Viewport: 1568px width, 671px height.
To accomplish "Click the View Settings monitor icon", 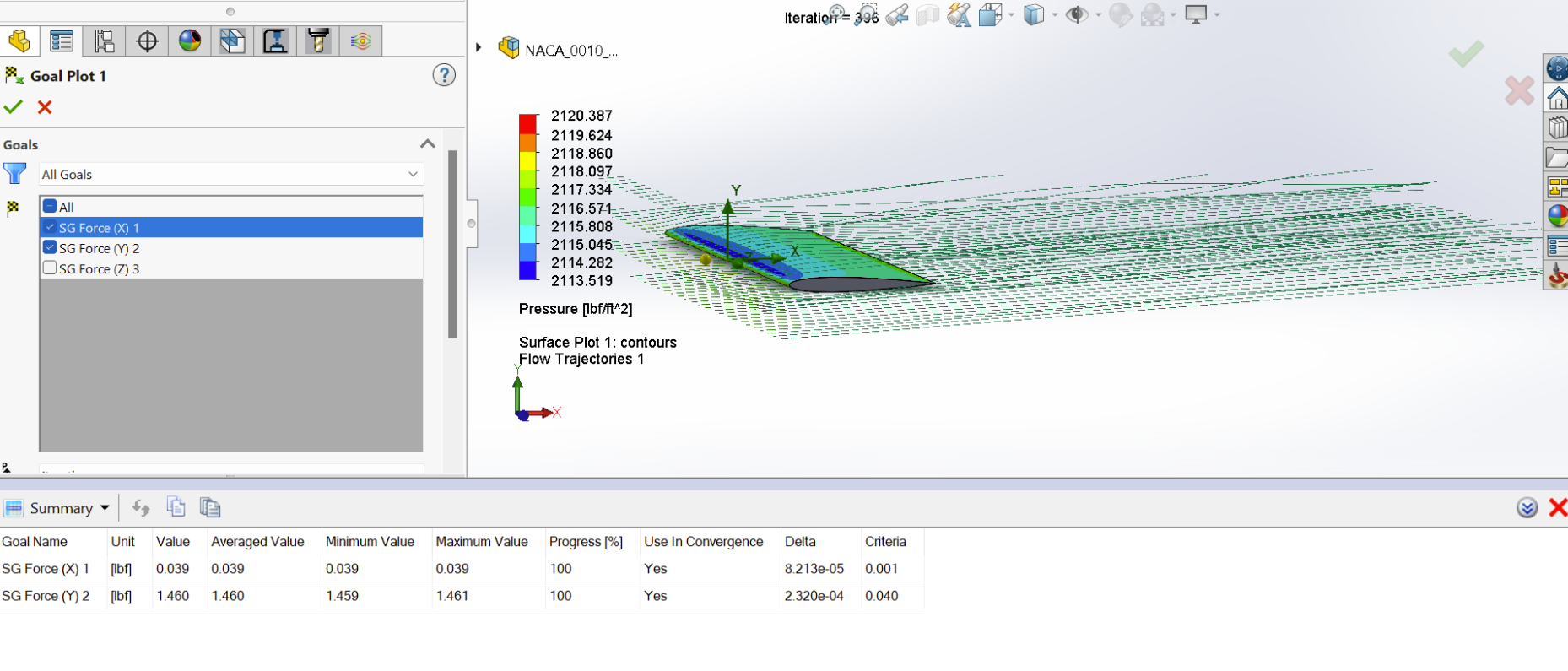I will [1196, 14].
